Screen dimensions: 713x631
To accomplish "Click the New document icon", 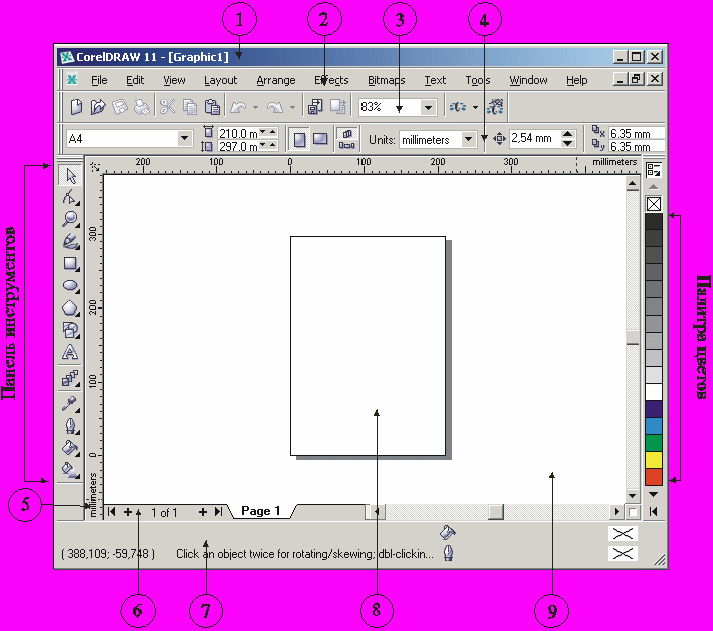I will [x=76, y=107].
